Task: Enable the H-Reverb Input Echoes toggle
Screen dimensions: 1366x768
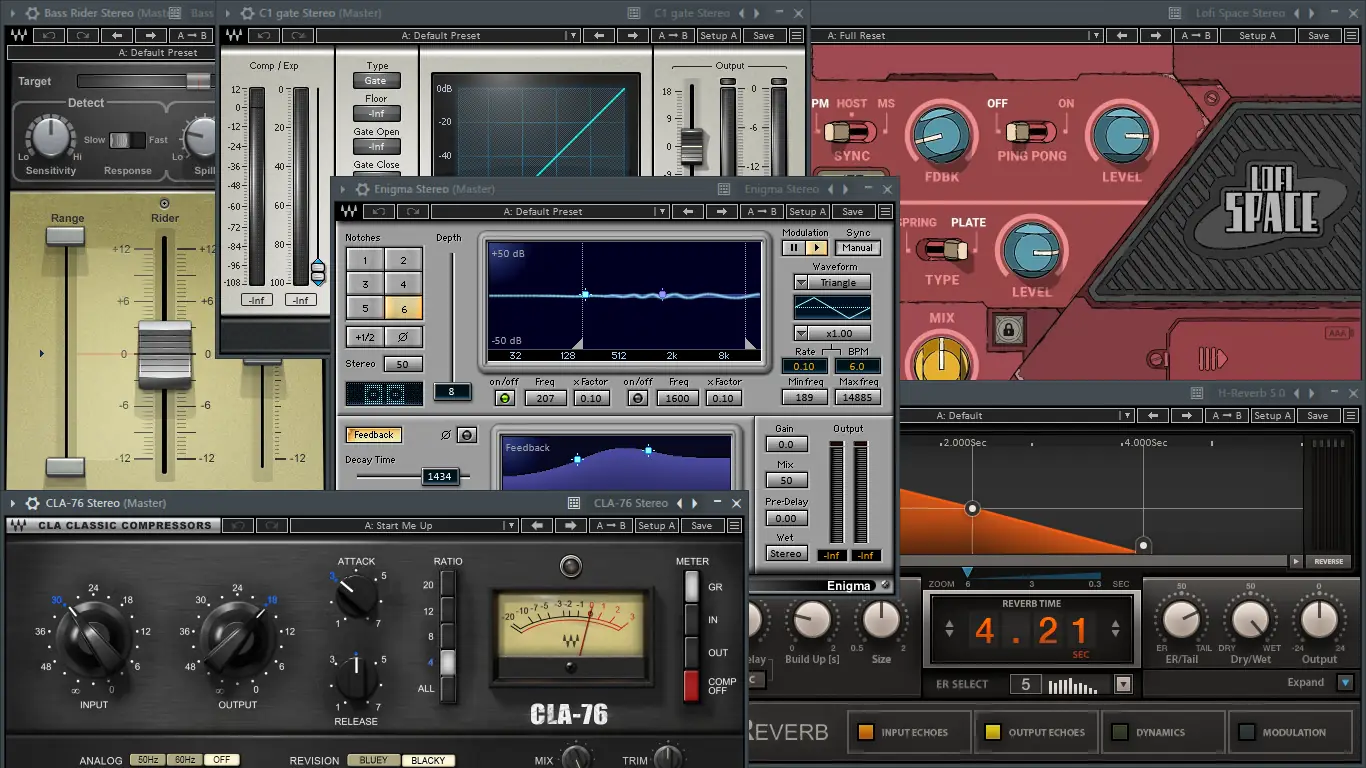Action: [x=866, y=732]
